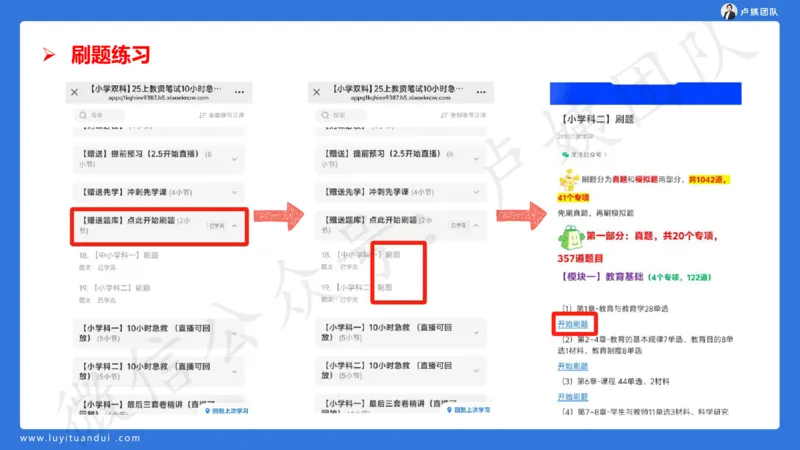The height and width of the screenshot is (450, 800).
Task: Tap 回到上次学习 button in left phone
Action: point(227,411)
